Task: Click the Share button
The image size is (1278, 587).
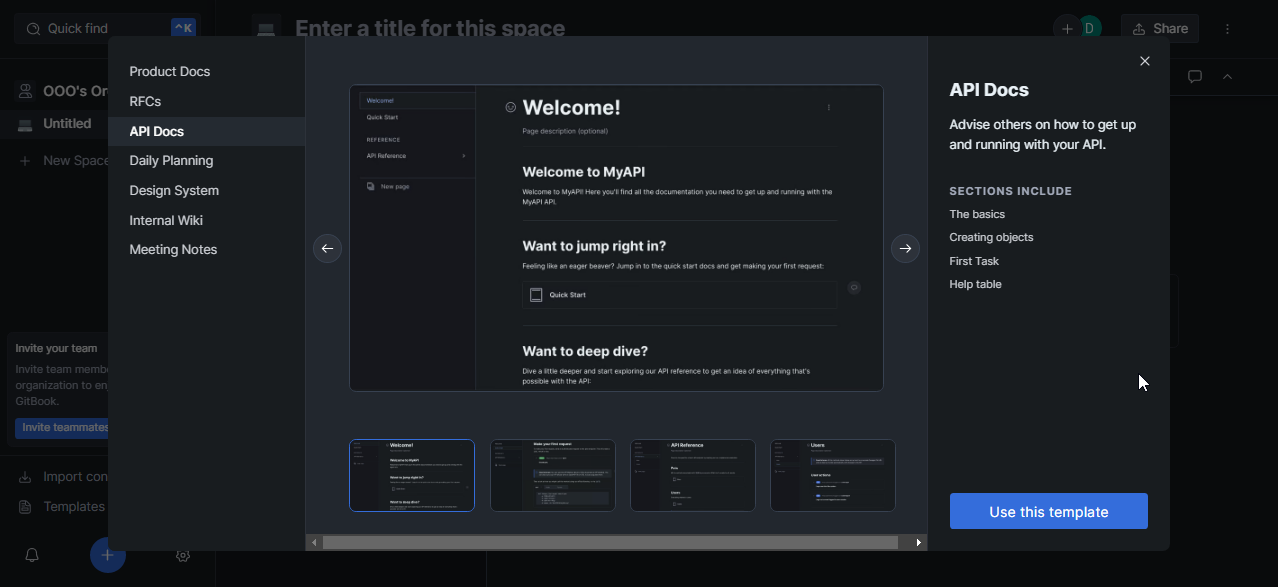Action: point(1160,29)
